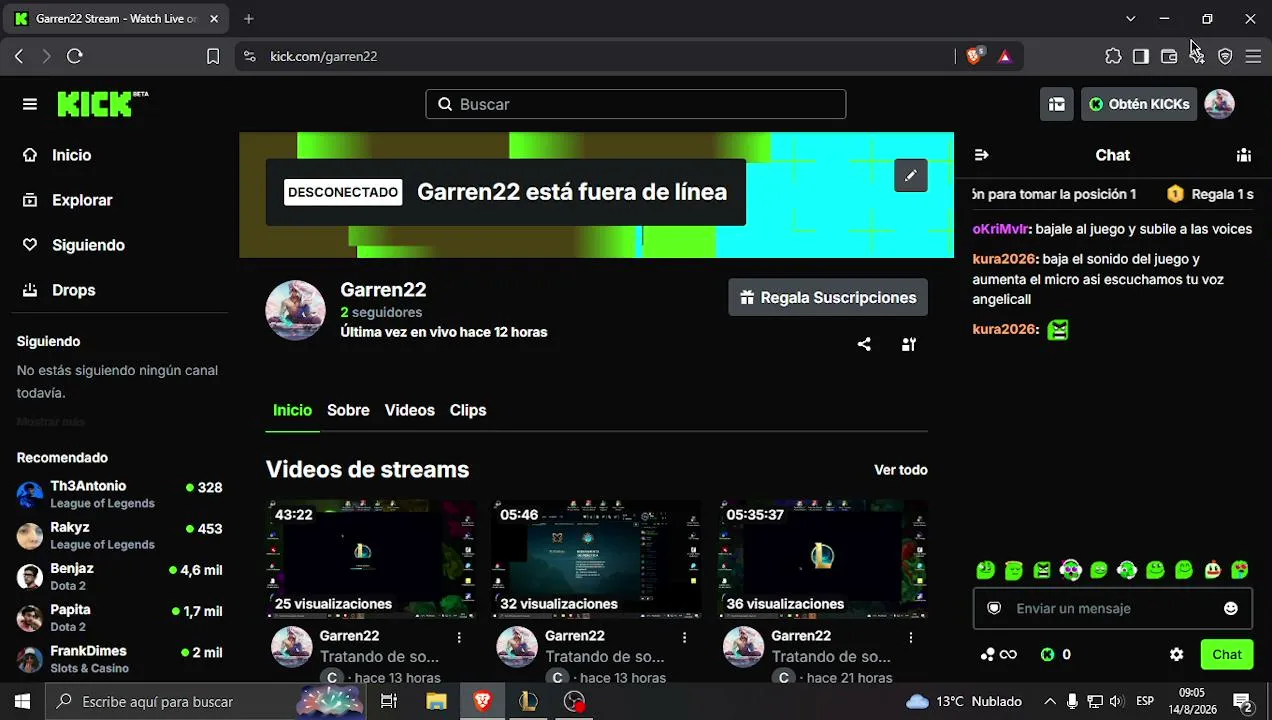
Task: Click the Siguiendo heart icon
Action: 30,245
